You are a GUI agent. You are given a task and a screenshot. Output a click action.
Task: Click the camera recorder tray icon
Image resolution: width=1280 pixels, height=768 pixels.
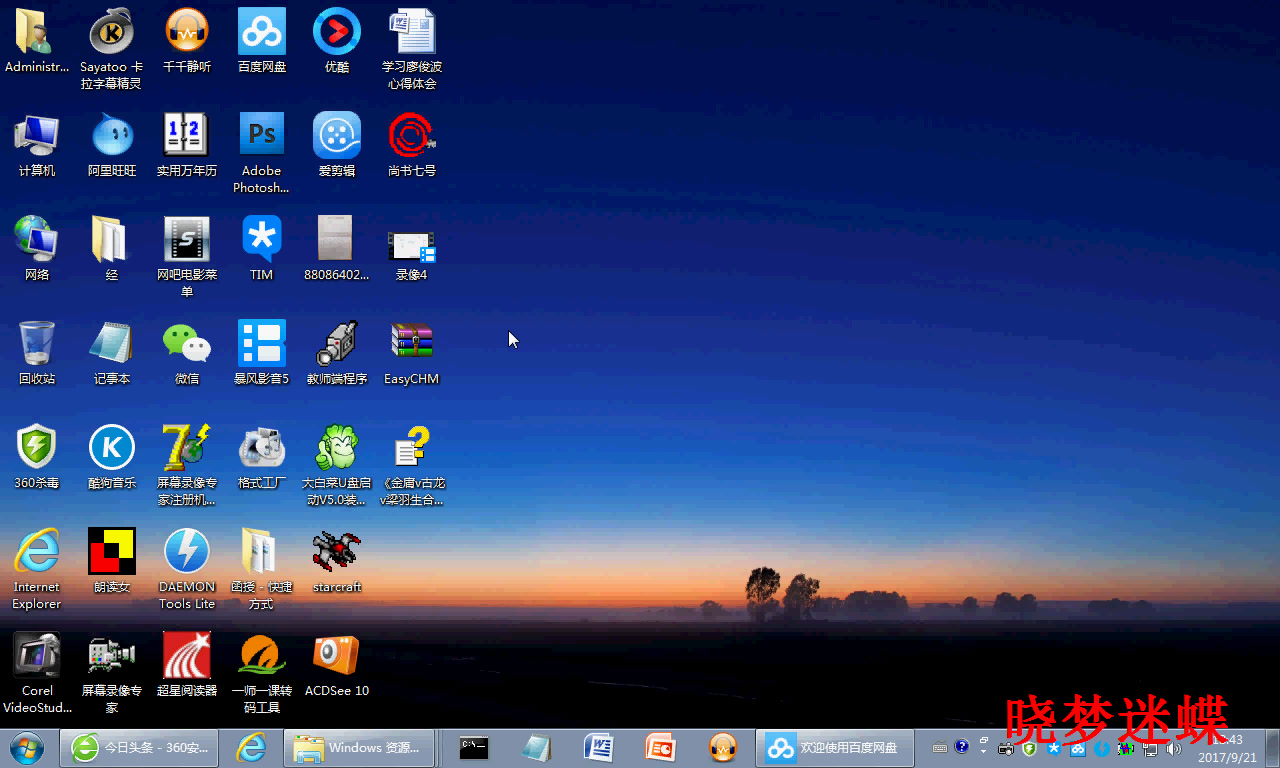[1006, 748]
